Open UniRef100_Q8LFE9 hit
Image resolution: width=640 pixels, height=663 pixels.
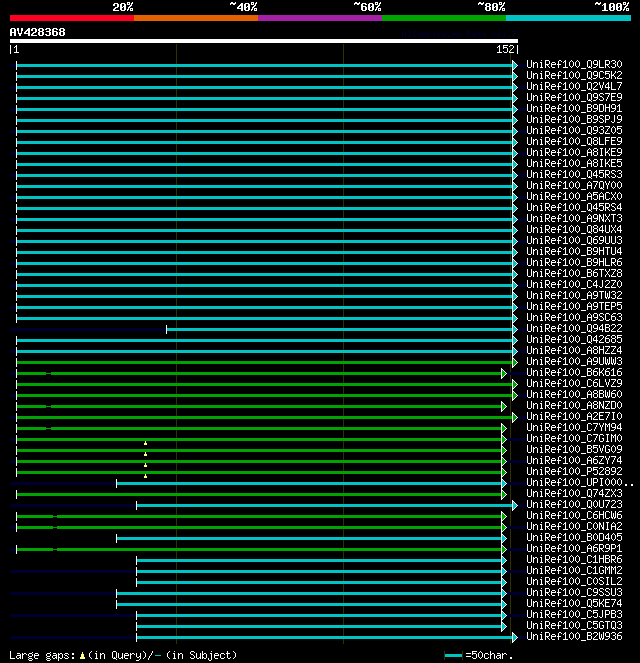pos(574,142)
